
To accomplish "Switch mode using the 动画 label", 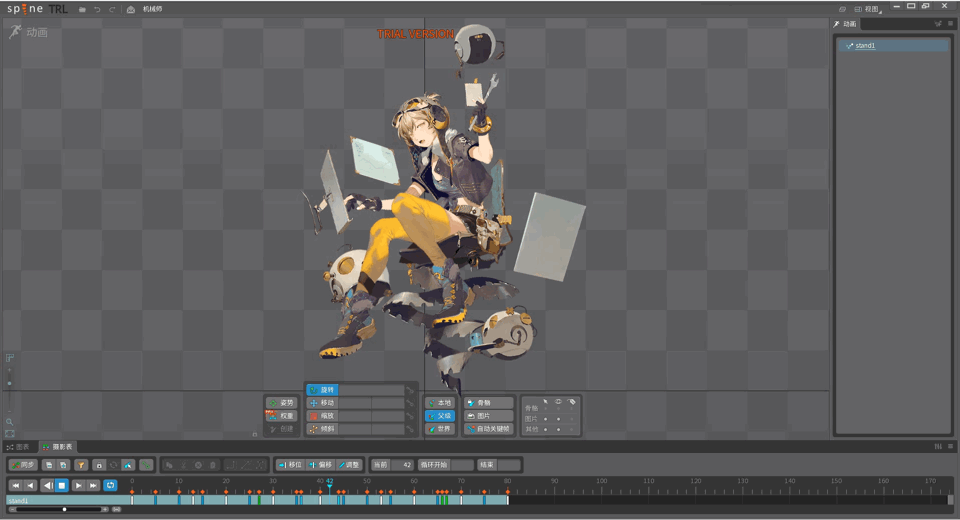I will pos(37,32).
